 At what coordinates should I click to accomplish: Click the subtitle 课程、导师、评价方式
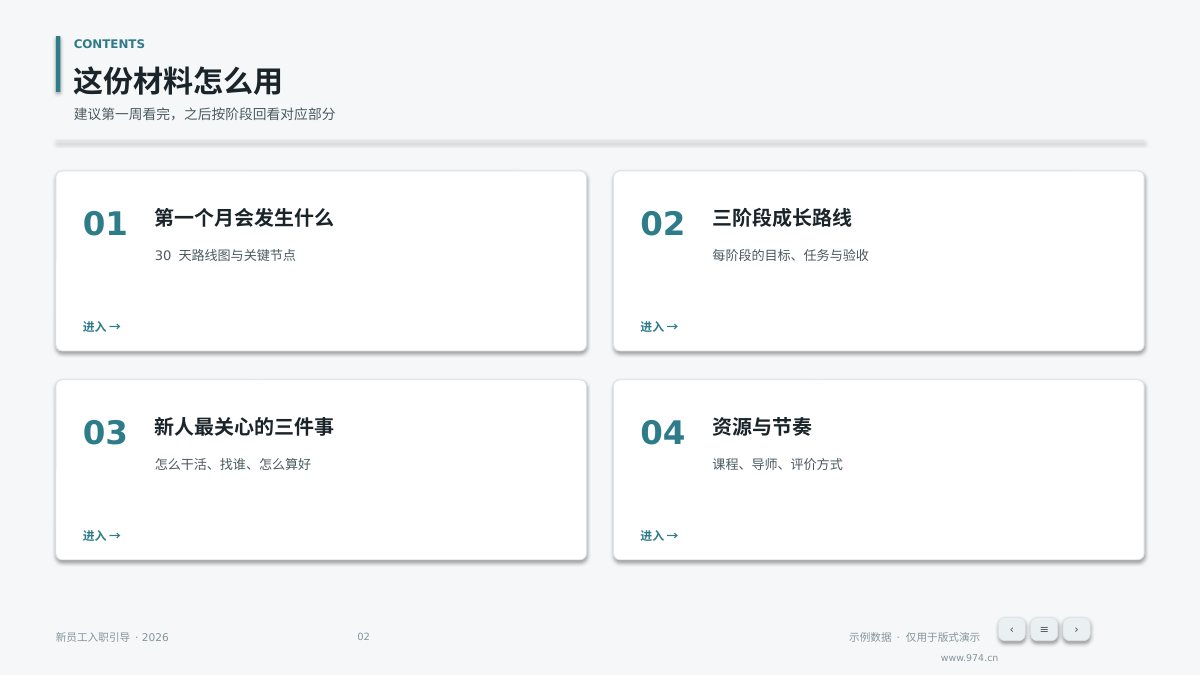click(x=777, y=464)
